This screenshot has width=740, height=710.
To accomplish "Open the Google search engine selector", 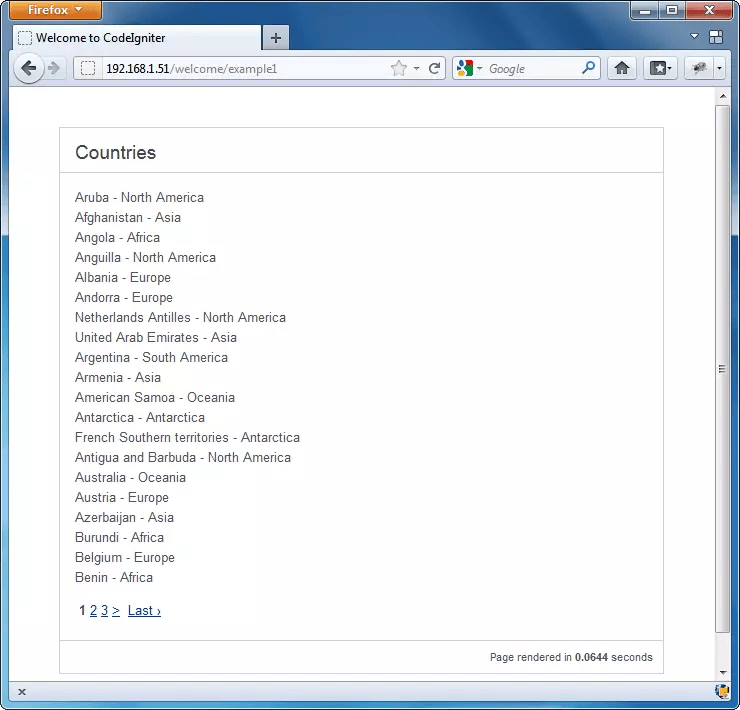I will pos(470,68).
